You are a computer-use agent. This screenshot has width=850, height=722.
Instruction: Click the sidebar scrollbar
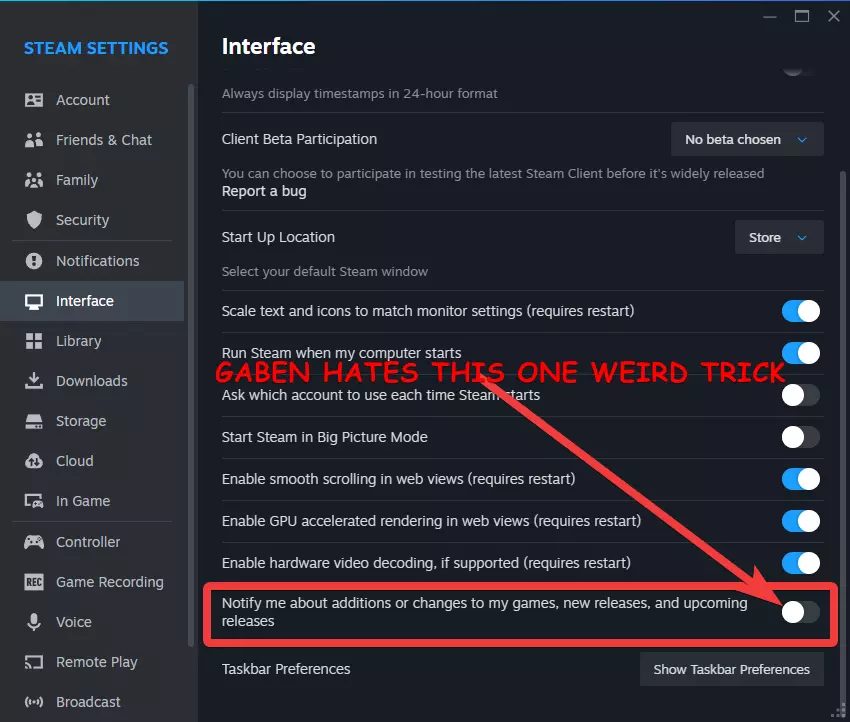pos(190,365)
